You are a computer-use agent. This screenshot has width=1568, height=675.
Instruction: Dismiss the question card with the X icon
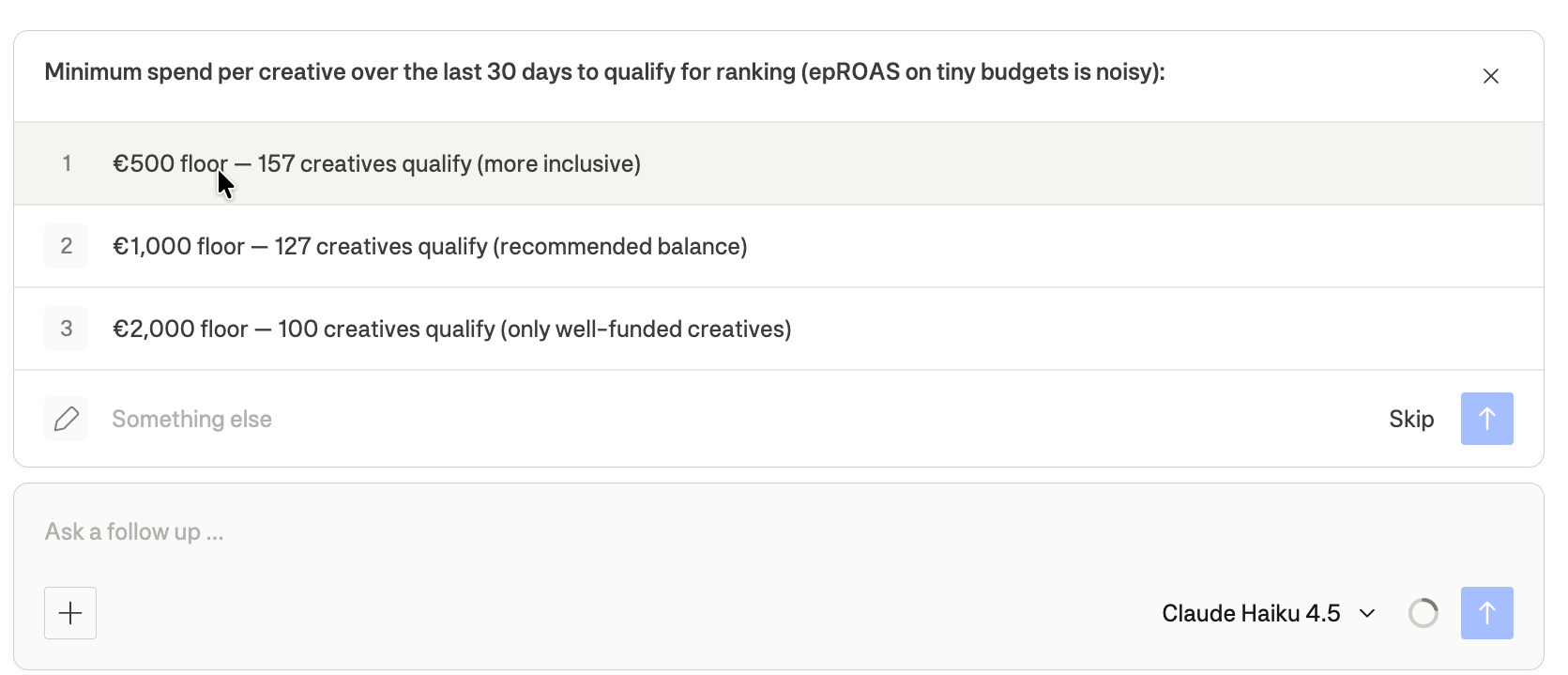tap(1490, 76)
